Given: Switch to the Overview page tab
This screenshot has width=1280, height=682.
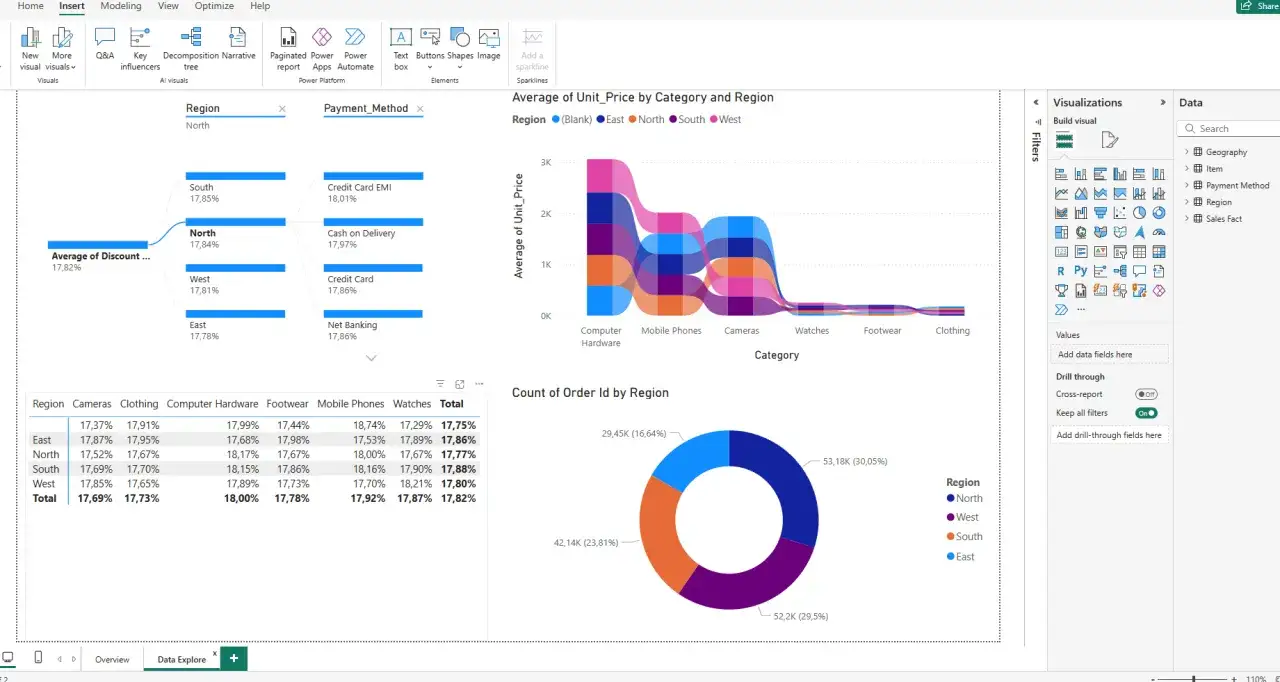Looking at the screenshot, I should [112, 659].
